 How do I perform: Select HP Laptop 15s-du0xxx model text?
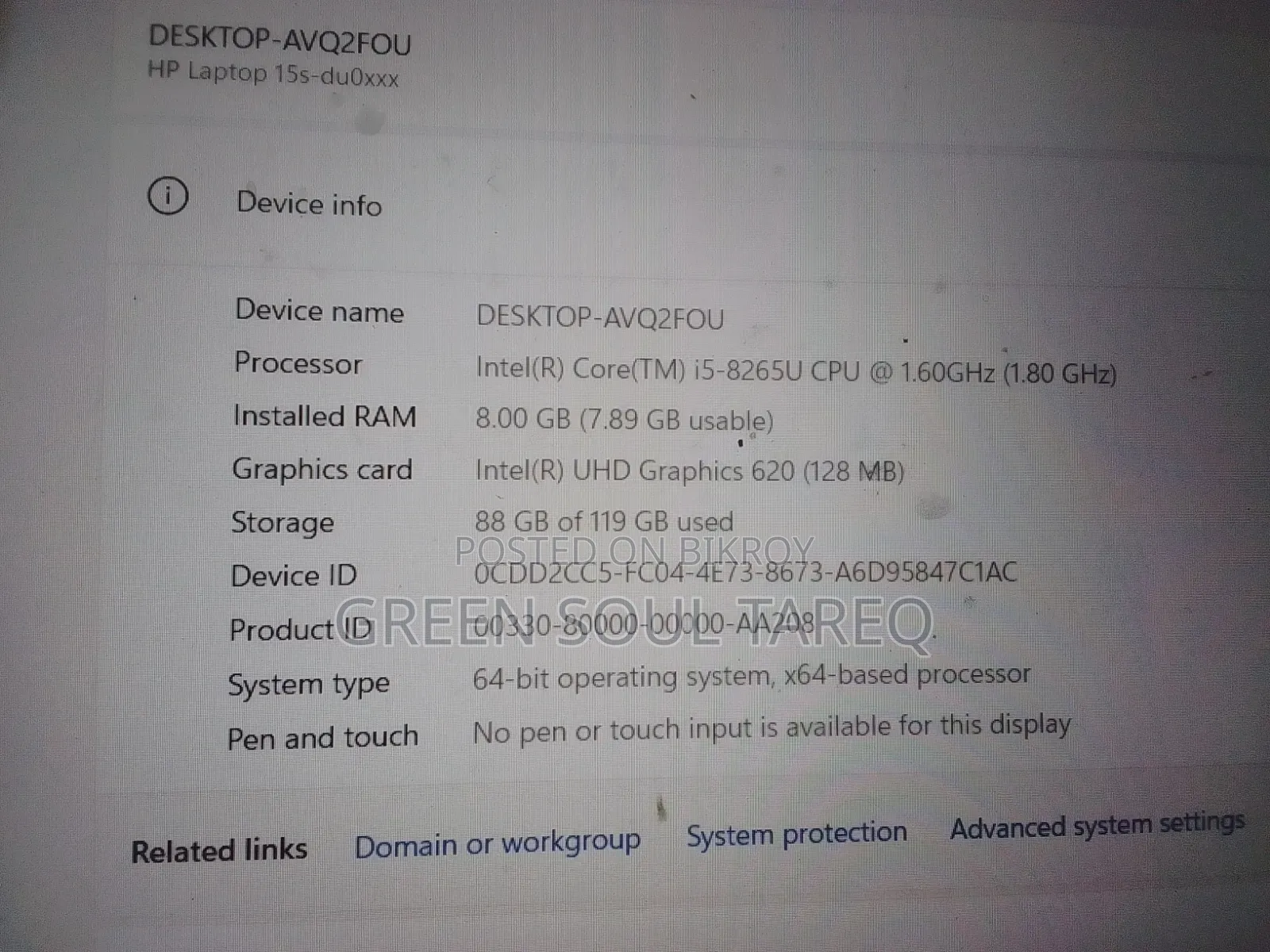pyautogui.click(x=273, y=74)
